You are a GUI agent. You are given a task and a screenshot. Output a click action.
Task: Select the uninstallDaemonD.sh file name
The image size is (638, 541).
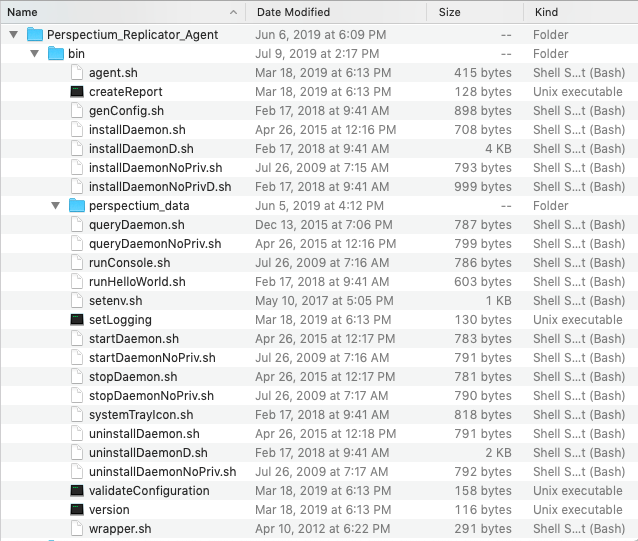pos(148,453)
